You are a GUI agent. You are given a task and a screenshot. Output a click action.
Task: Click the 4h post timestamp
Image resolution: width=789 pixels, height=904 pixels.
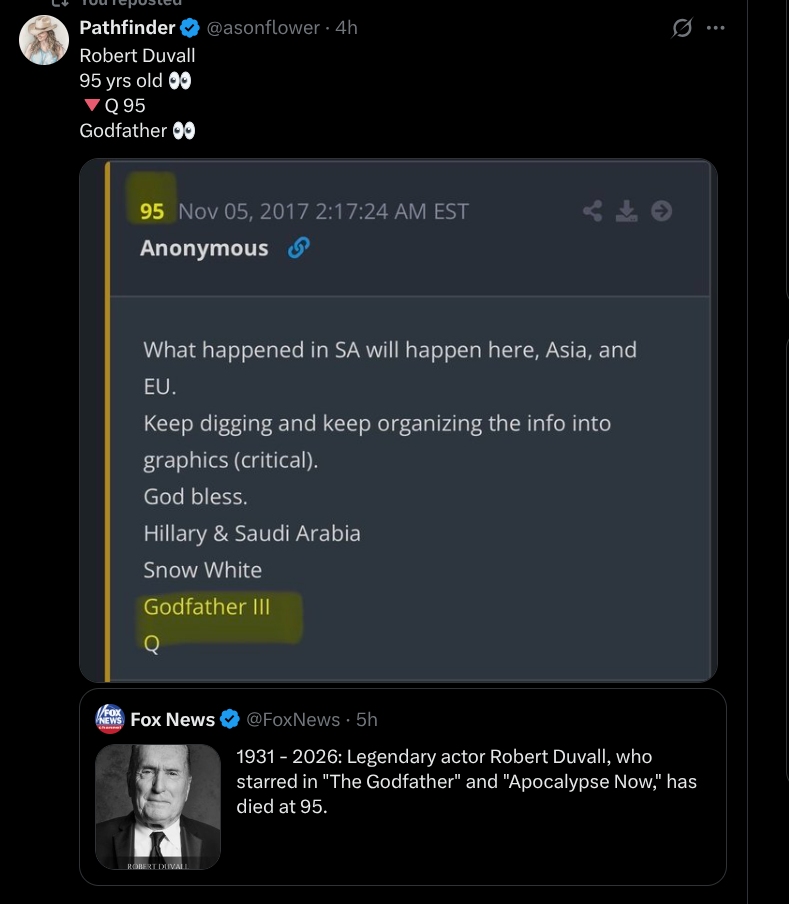tap(346, 28)
